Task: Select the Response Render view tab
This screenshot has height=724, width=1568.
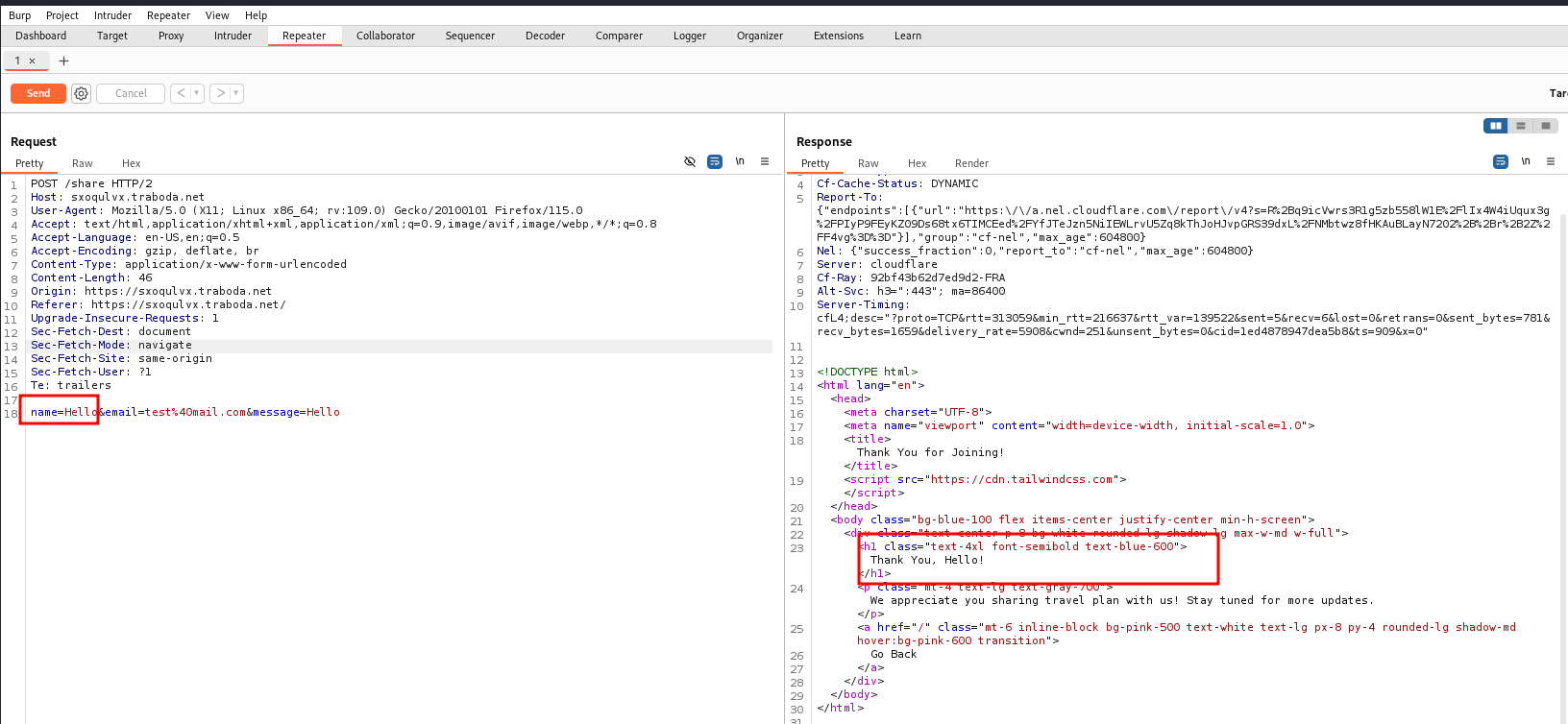Action: click(971, 163)
